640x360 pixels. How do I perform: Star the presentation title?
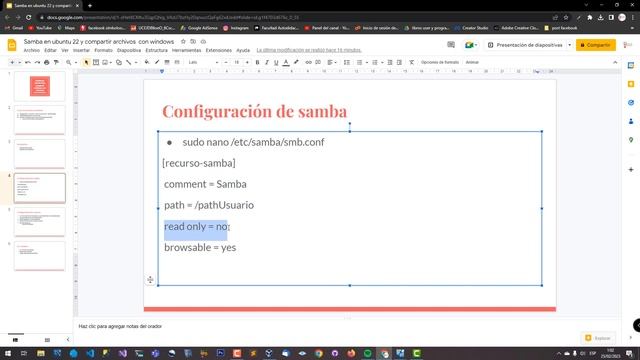coord(183,41)
